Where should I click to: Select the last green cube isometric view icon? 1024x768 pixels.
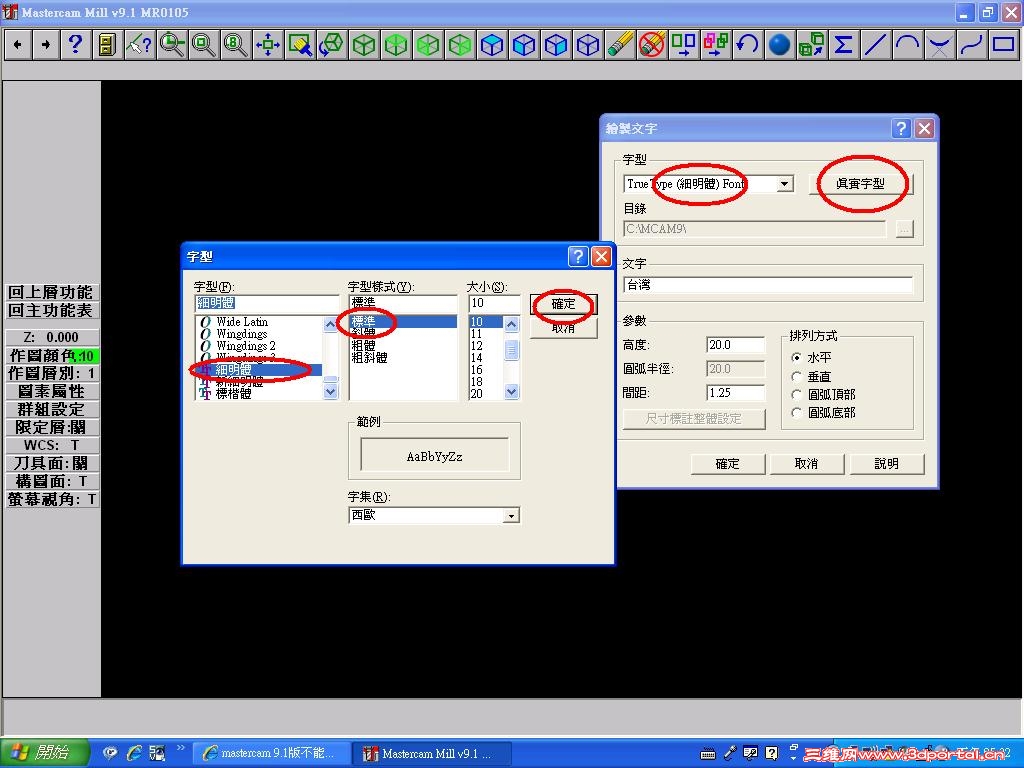pyautogui.click(x=460, y=45)
